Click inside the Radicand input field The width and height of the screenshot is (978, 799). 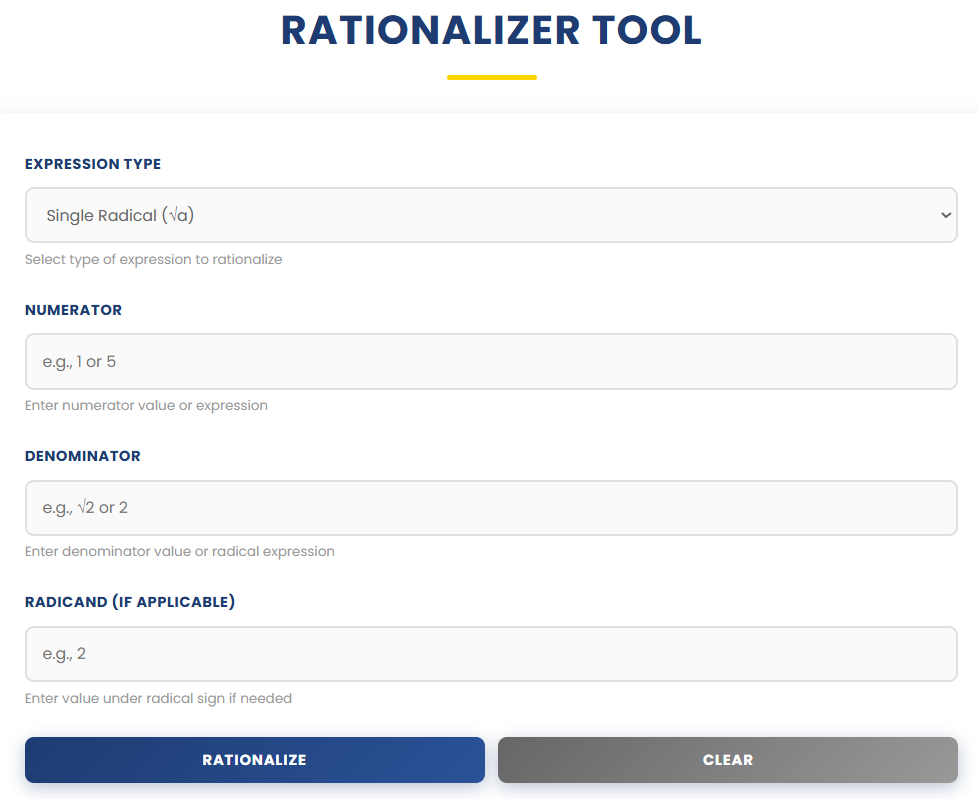[490, 654]
